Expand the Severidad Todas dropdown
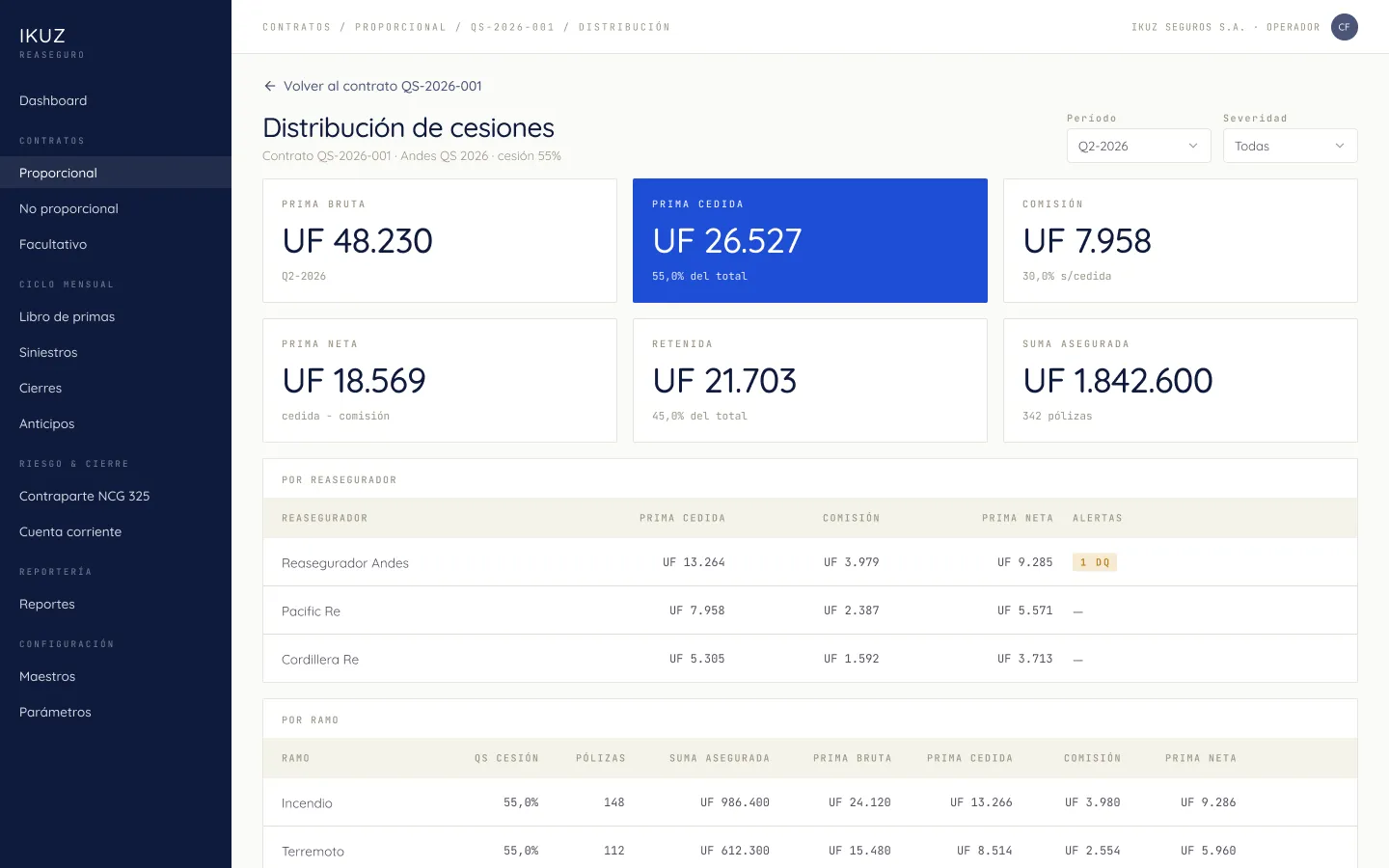 click(1290, 146)
